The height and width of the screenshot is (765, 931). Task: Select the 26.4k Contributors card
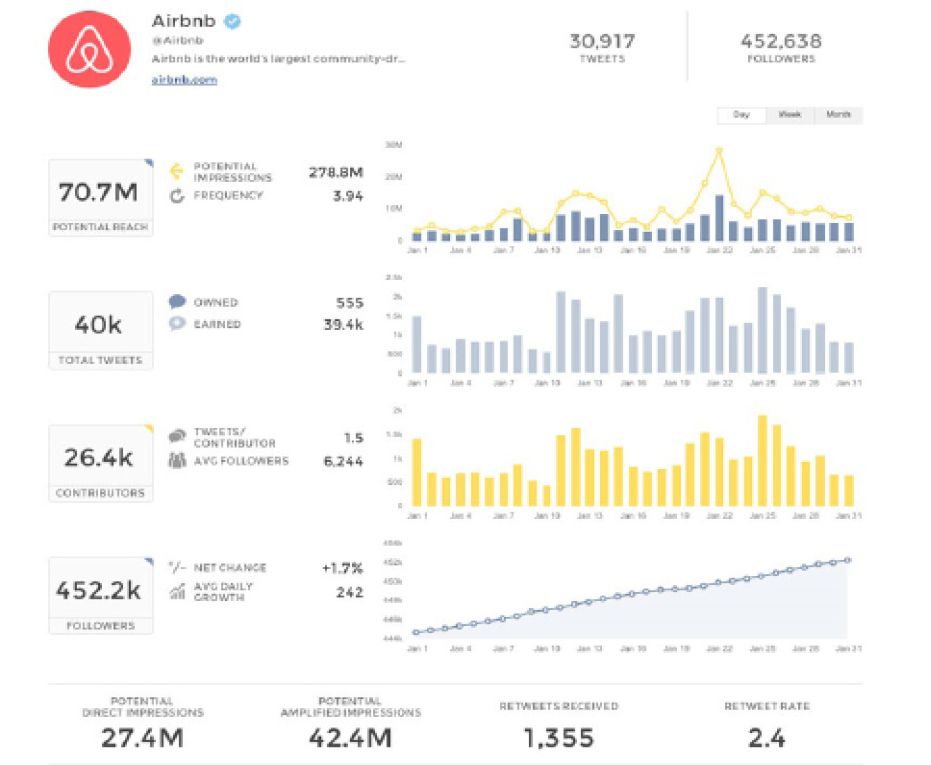100,463
